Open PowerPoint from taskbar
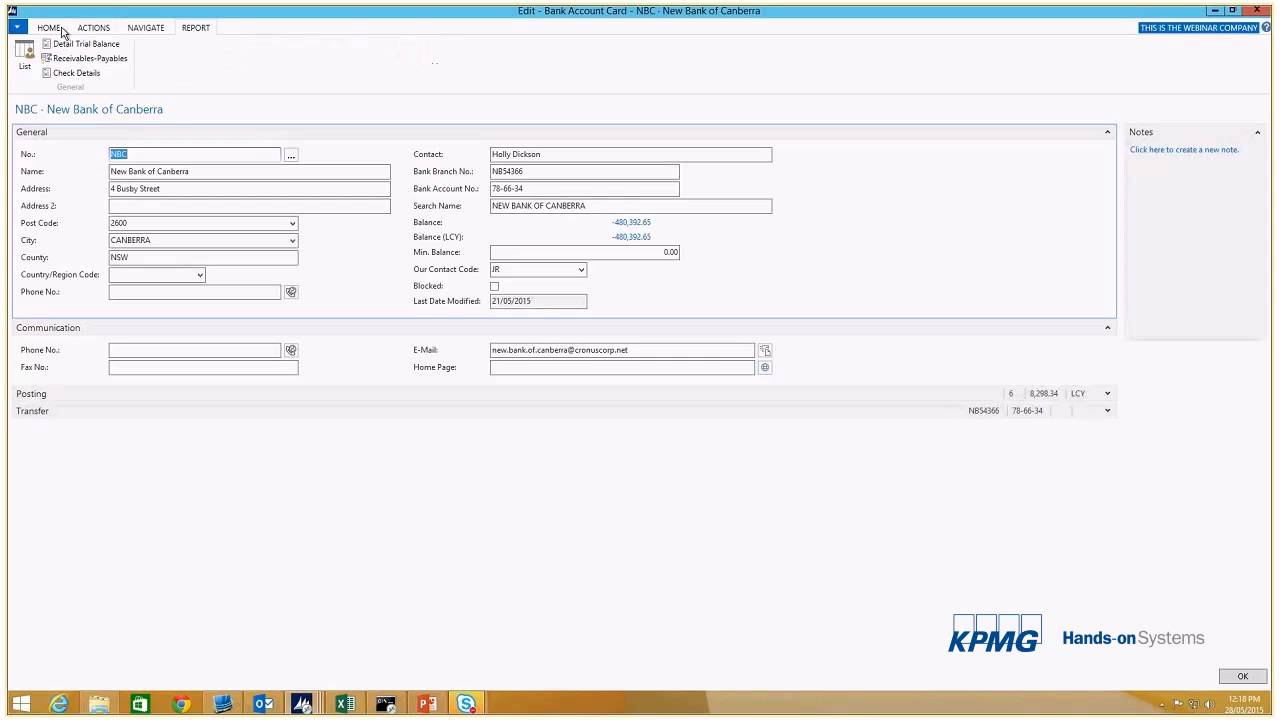This screenshot has width=1280, height=720. (427, 704)
